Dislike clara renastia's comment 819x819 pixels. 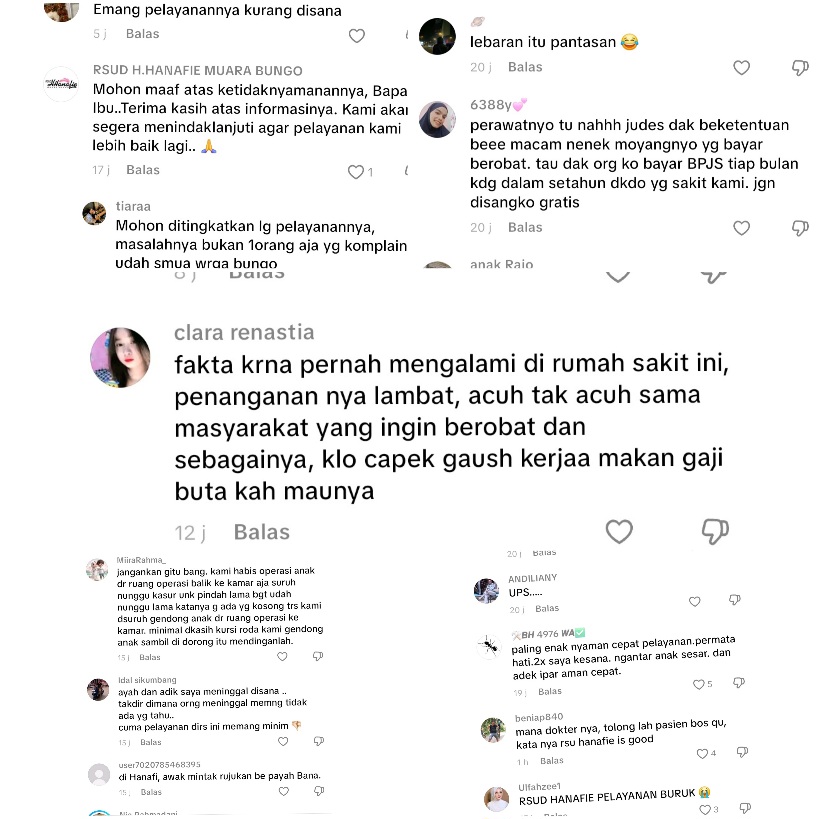pos(715,532)
